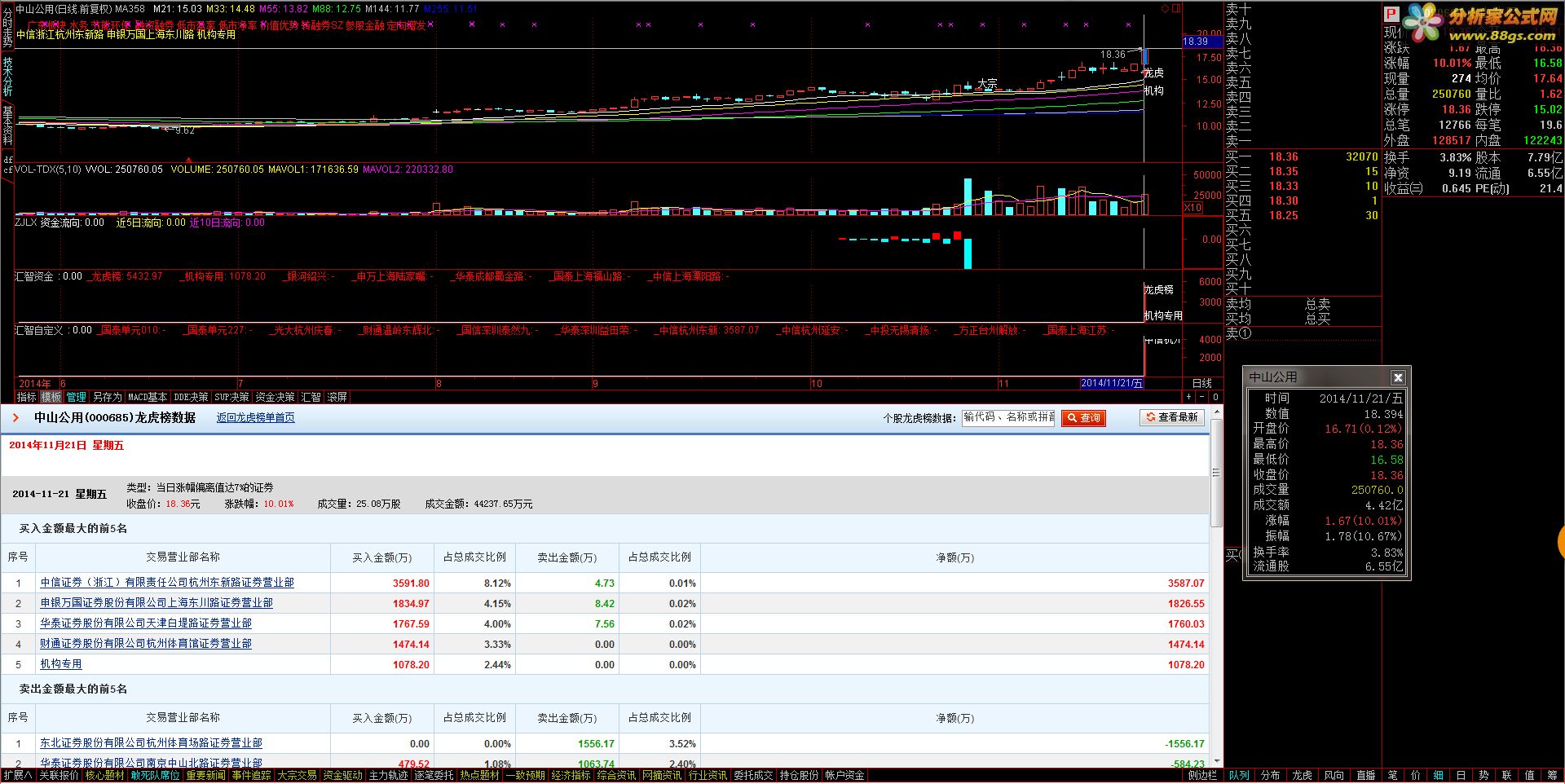The width and height of the screenshot is (1565, 784).
Task: Open the 一致预期 bottom tab
Action: point(525,776)
